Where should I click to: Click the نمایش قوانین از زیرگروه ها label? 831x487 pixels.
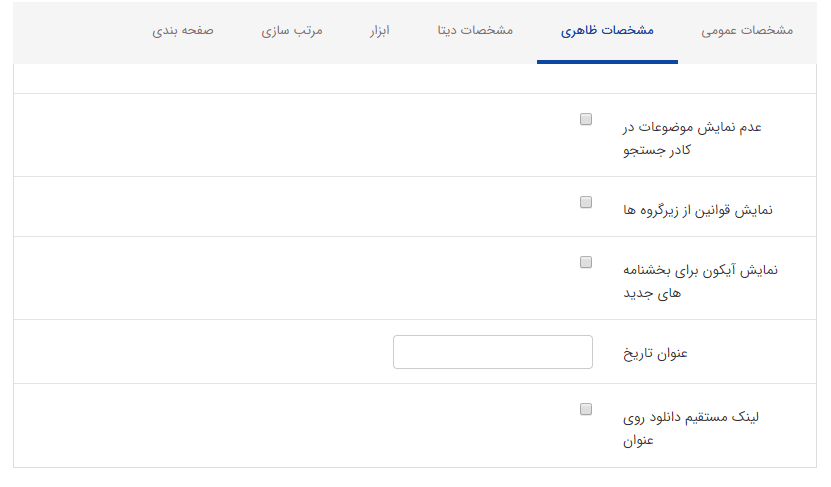click(x=698, y=210)
